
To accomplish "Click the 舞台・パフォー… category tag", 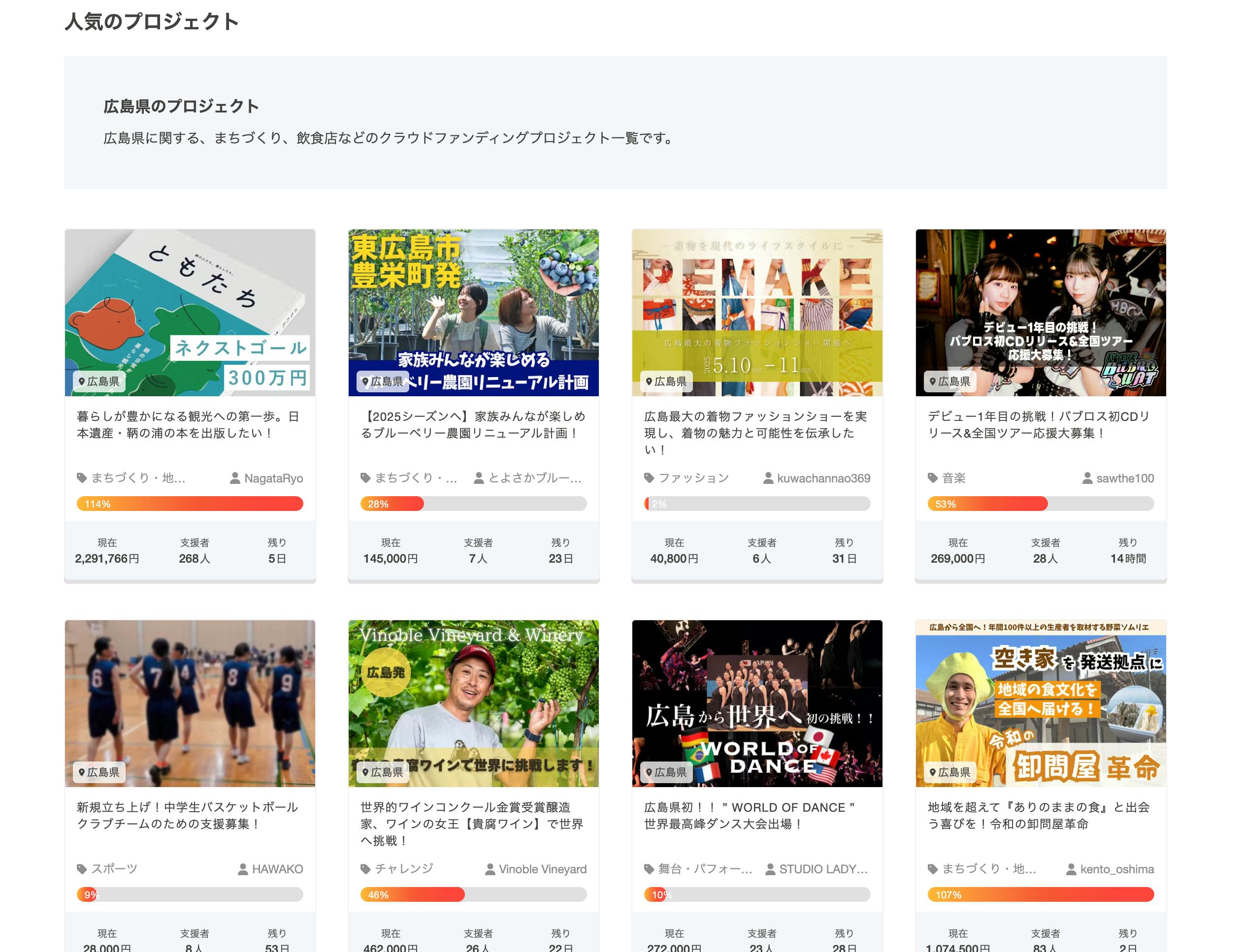I will coord(705,869).
